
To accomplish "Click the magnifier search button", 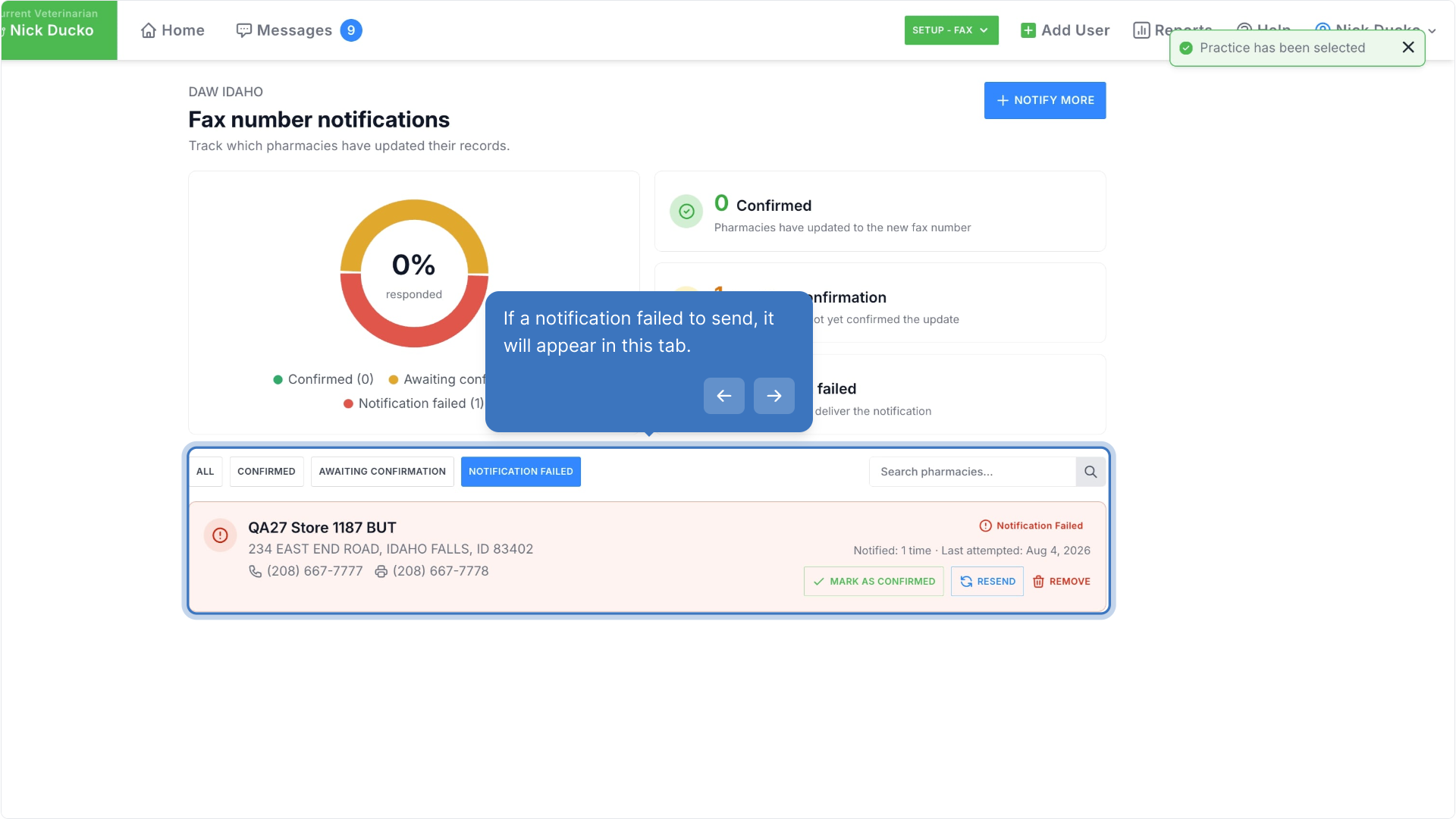I will pos(1090,472).
